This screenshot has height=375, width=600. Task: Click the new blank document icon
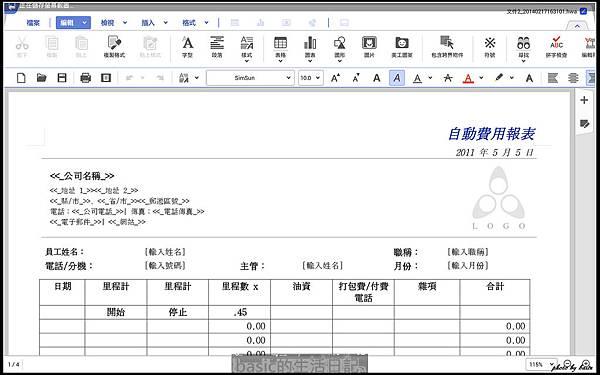(x=21, y=78)
